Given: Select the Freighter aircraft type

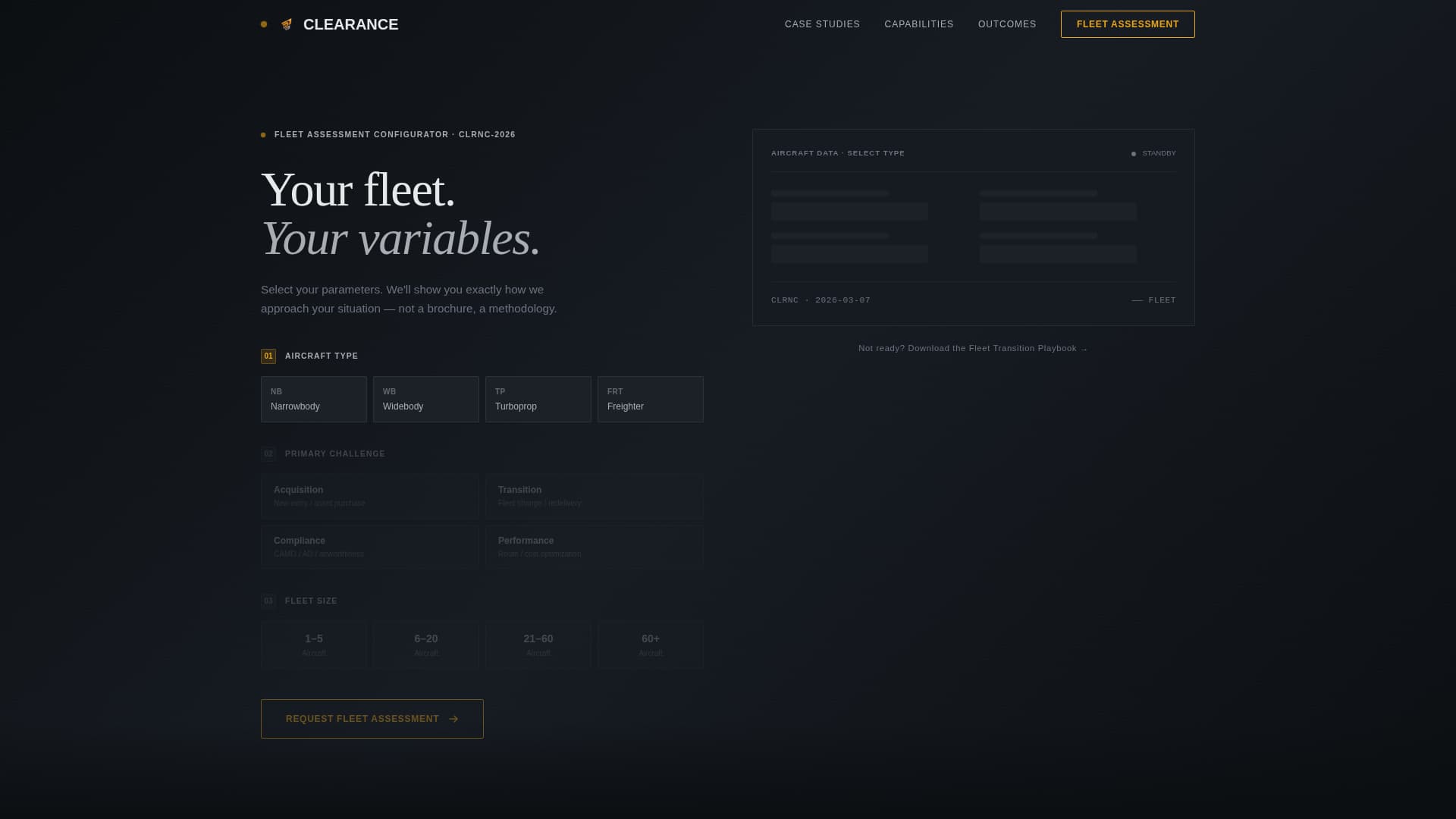Looking at the screenshot, I should click(650, 400).
